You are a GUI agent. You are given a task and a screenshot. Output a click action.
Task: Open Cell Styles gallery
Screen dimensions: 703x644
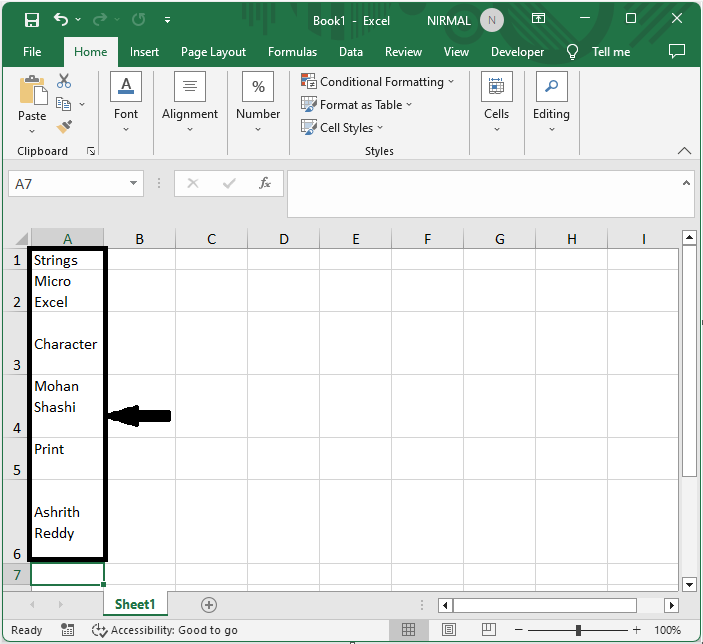pos(342,127)
